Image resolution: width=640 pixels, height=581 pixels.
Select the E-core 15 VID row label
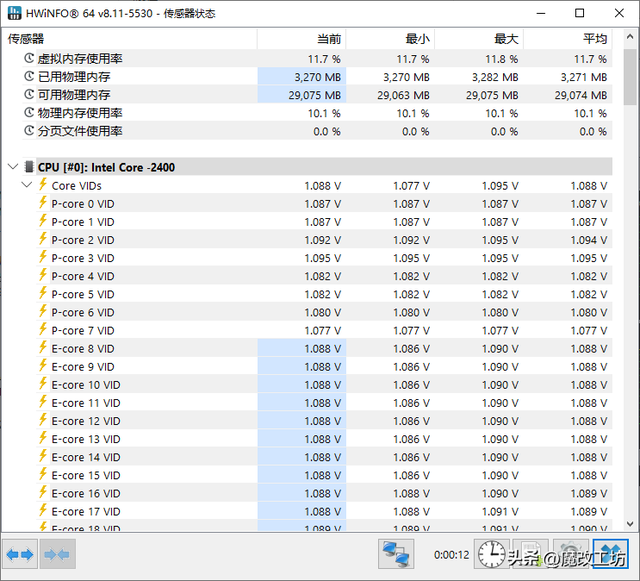(86, 475)
